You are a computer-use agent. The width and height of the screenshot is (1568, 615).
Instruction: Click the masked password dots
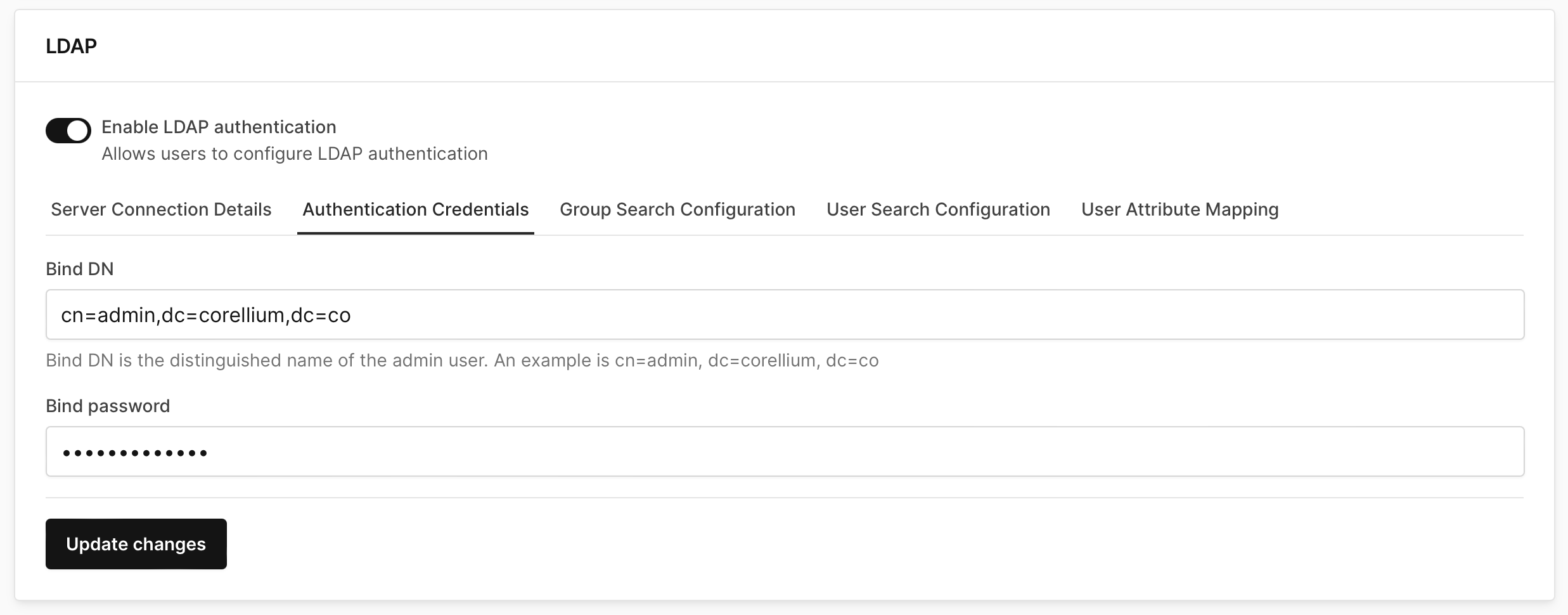point(135,451)
